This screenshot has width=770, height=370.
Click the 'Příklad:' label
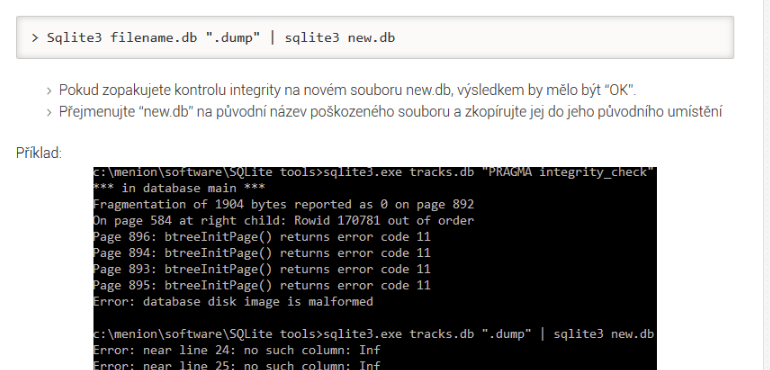tap(39, 153)
